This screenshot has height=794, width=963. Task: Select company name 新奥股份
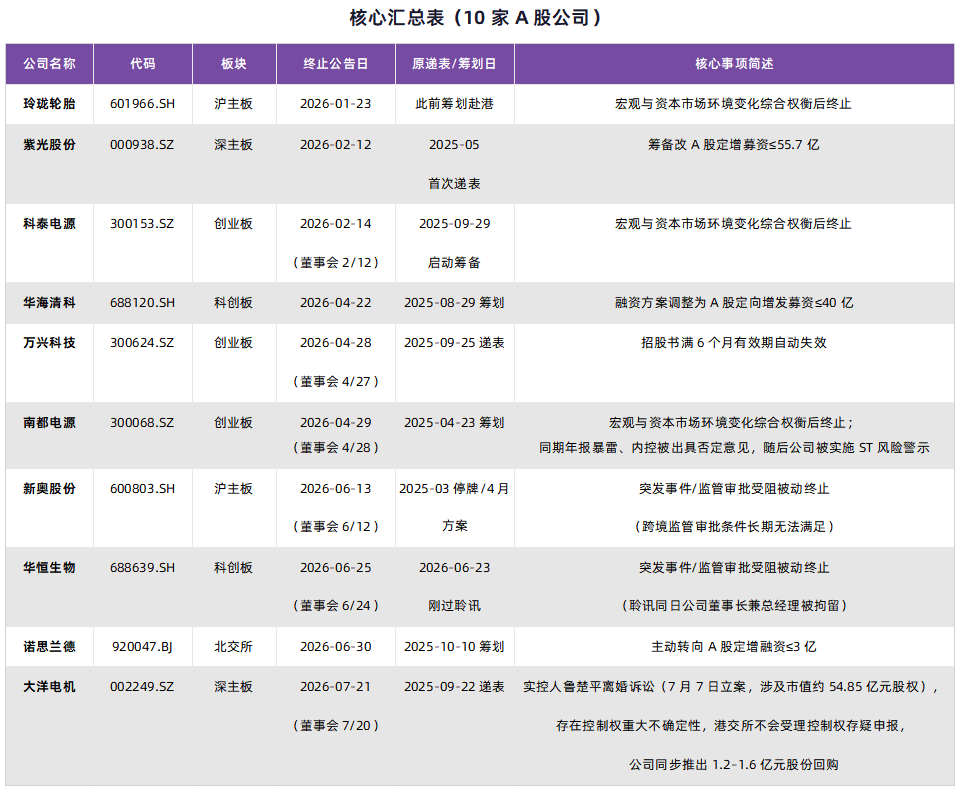(50, 489)
